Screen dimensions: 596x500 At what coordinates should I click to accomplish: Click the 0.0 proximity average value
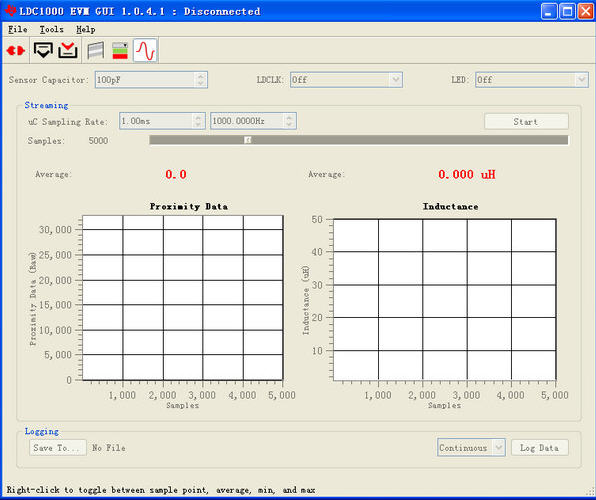point(176,175)
